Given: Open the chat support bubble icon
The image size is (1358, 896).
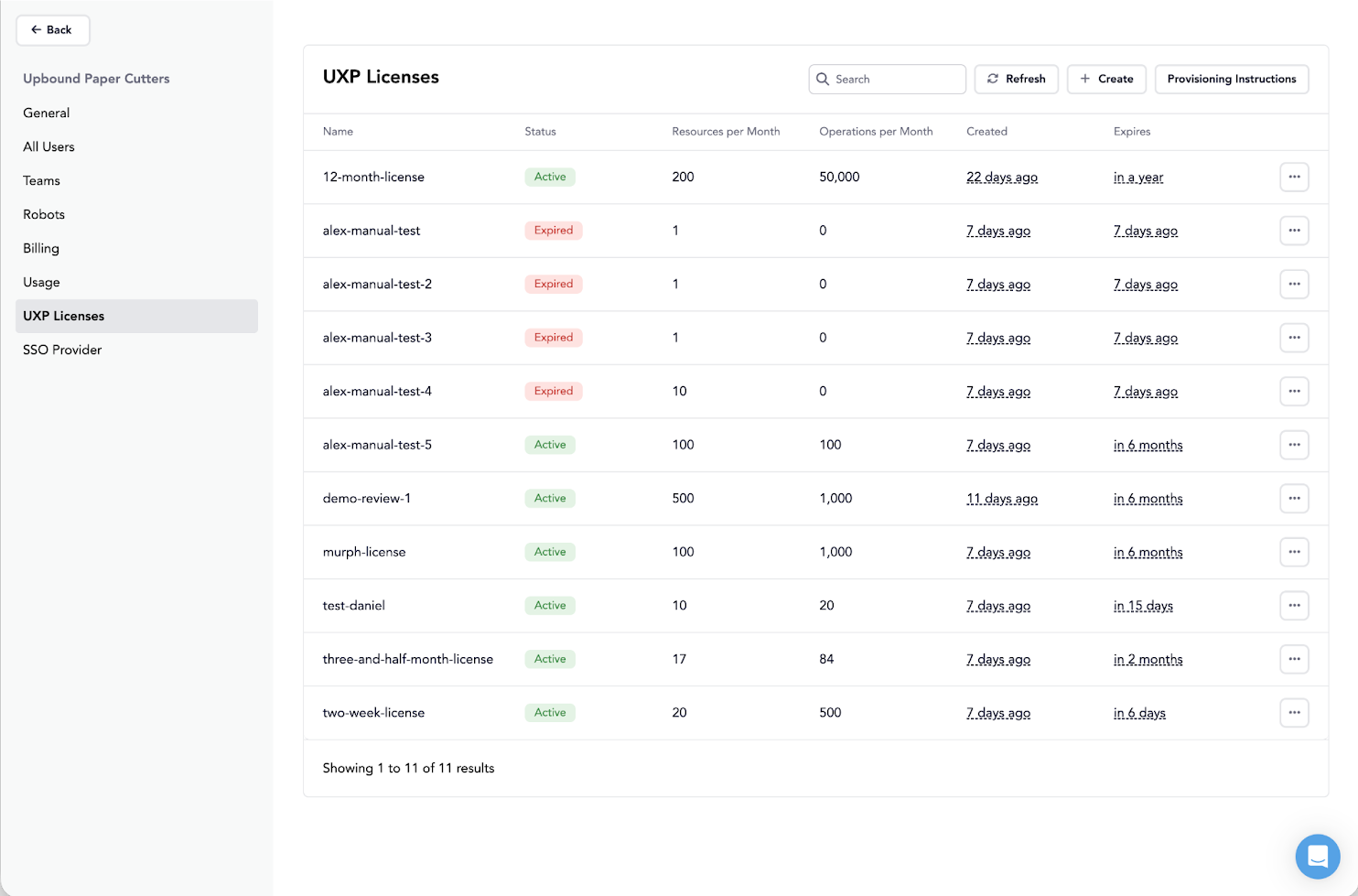Looking at the screenshot, I should 1317,857.
